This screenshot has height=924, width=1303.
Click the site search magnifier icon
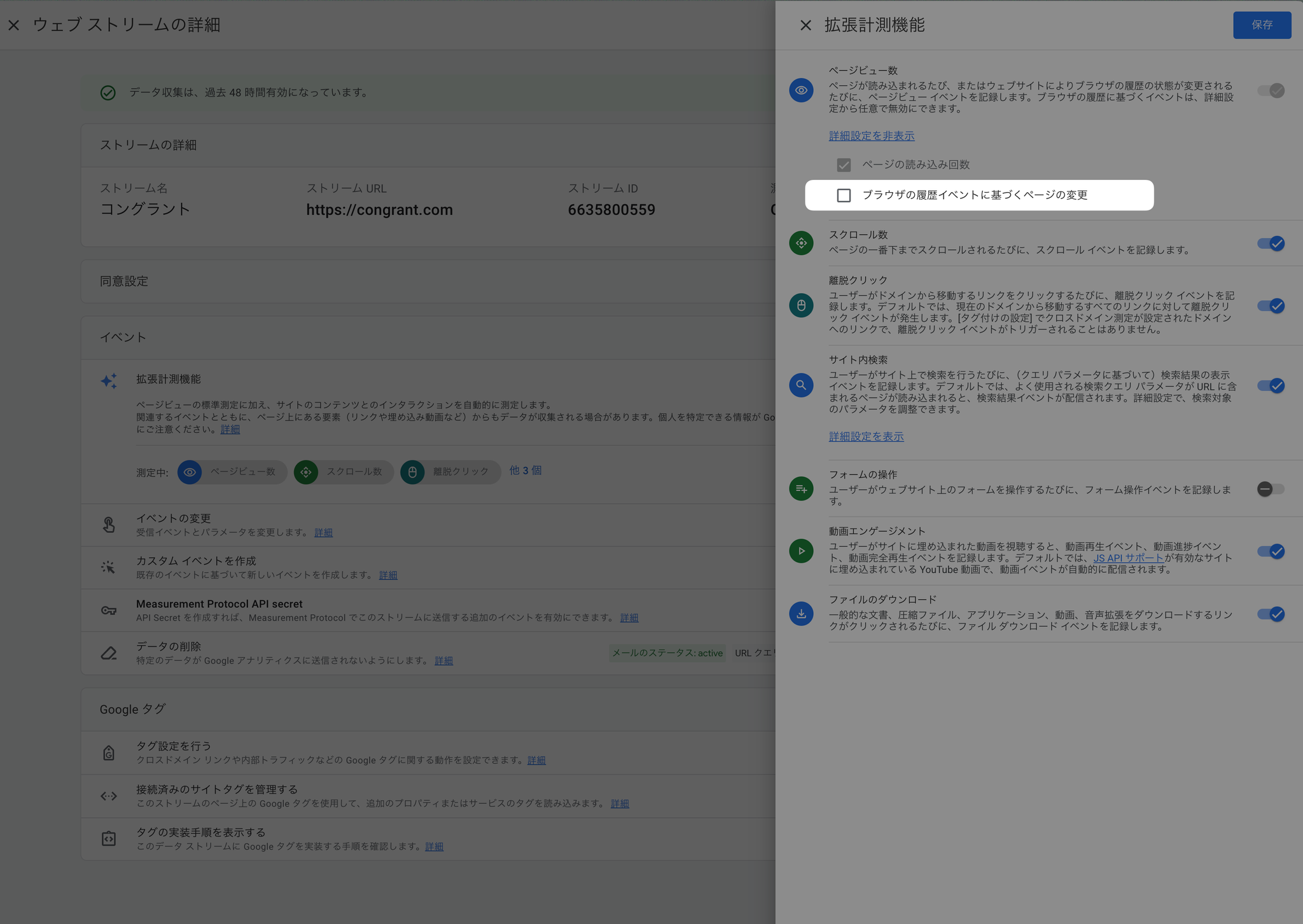click(x=801, y=385)
